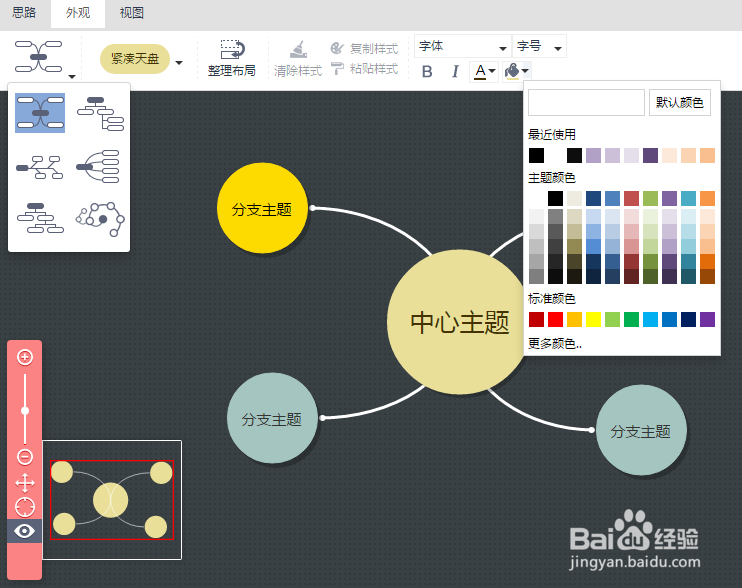Pick the standard orange-yellow swatch
Screen dimensions: 742x588
click(x=574, y=319)
